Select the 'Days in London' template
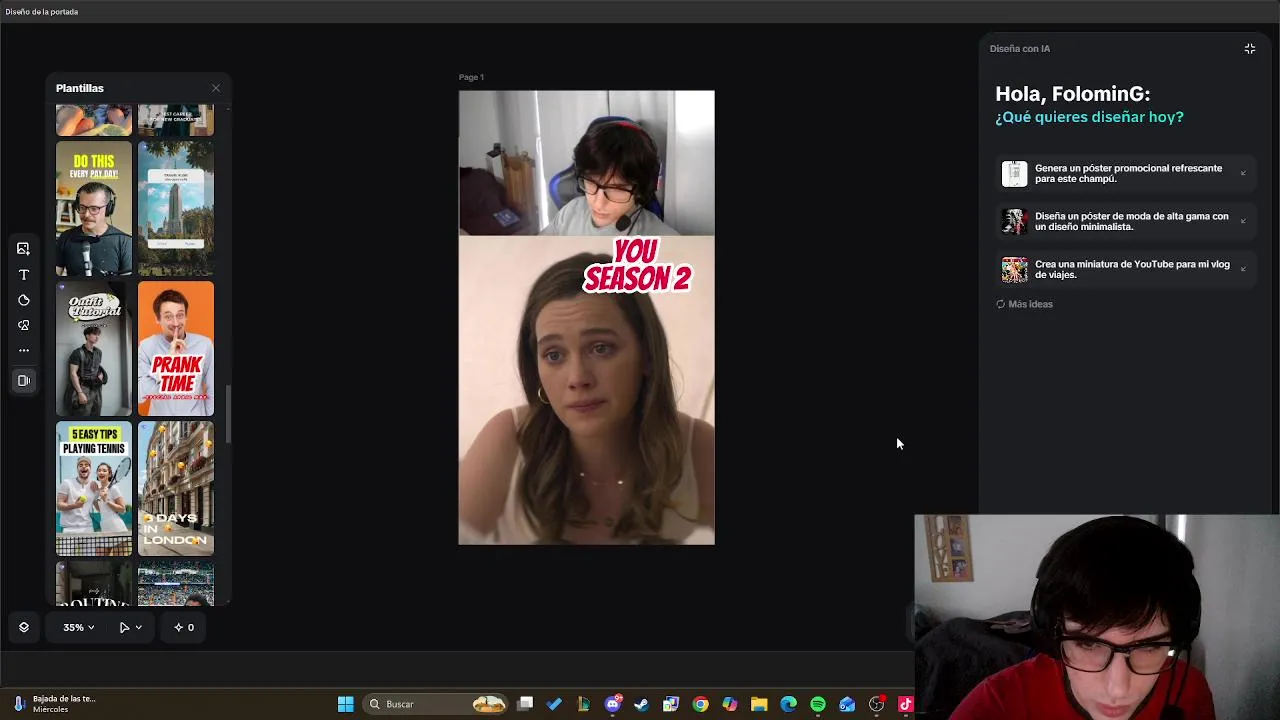Image resolution: width=1280 pixels, height=720 pixels. point(176,488)
